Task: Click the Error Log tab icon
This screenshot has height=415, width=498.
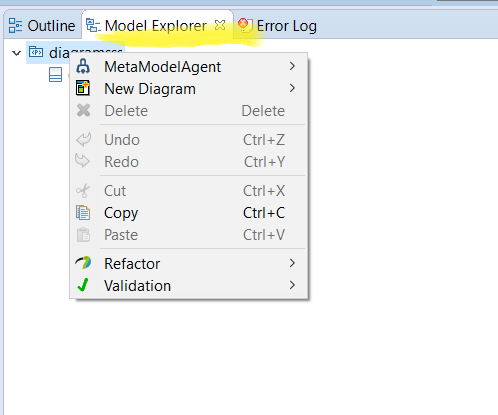Action: tap(245, 25)
